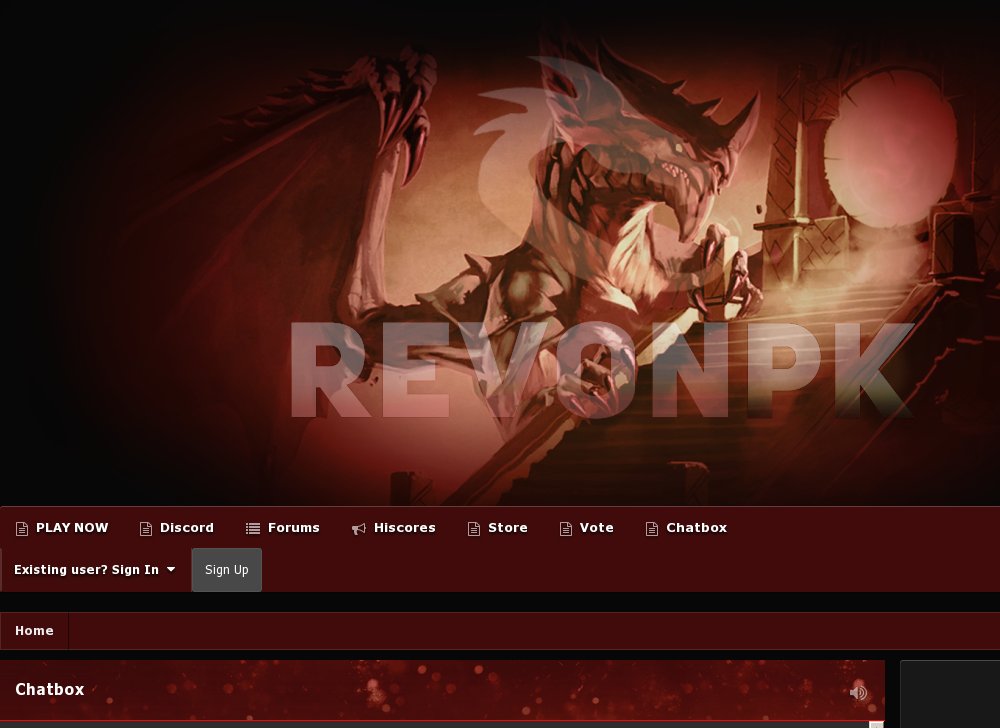Open the PLAY NOW menu item
Screen dimensions: 1000x728
click(62, 528)
